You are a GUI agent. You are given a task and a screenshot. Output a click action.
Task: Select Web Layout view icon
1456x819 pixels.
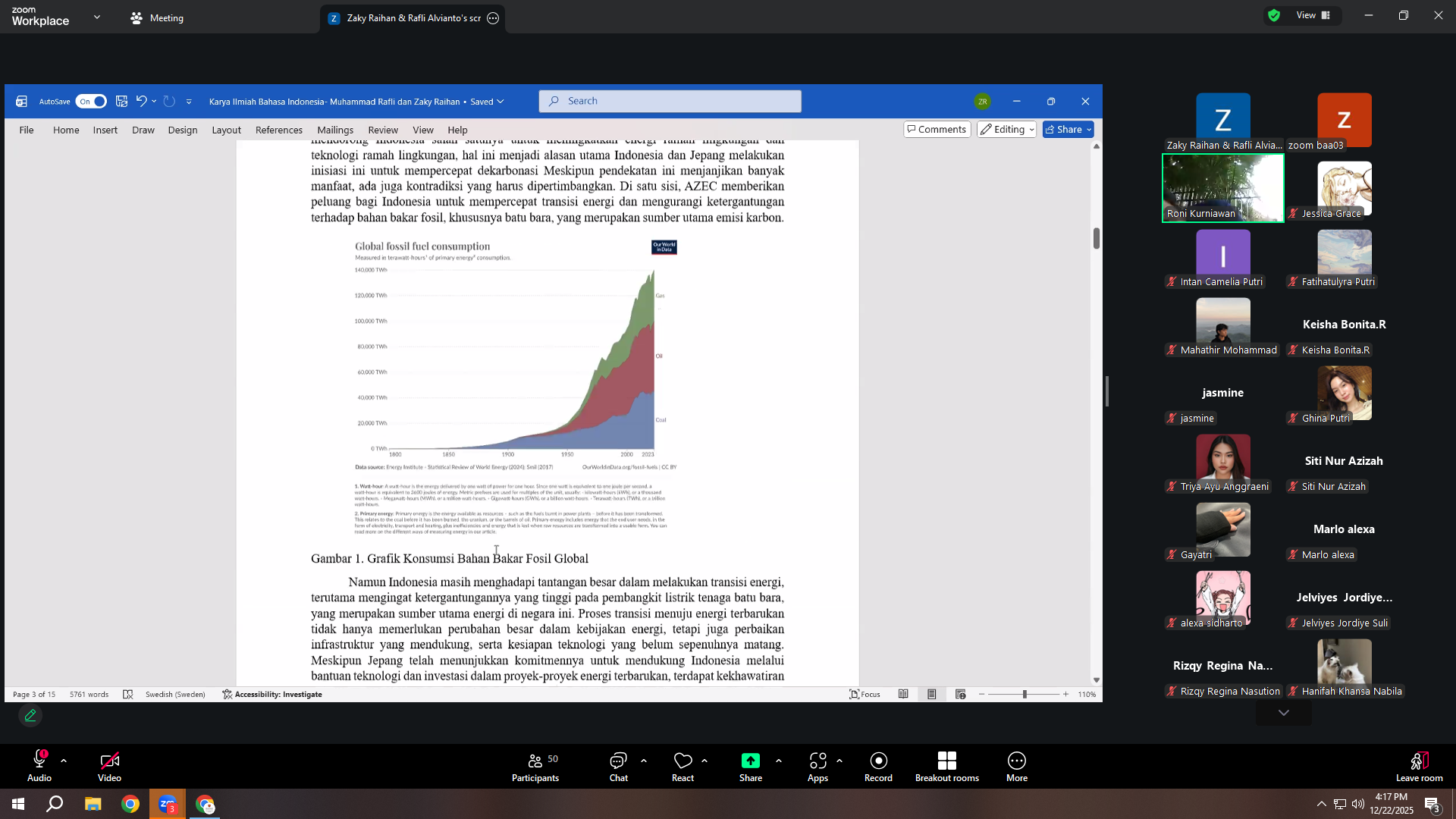(961, 695)
